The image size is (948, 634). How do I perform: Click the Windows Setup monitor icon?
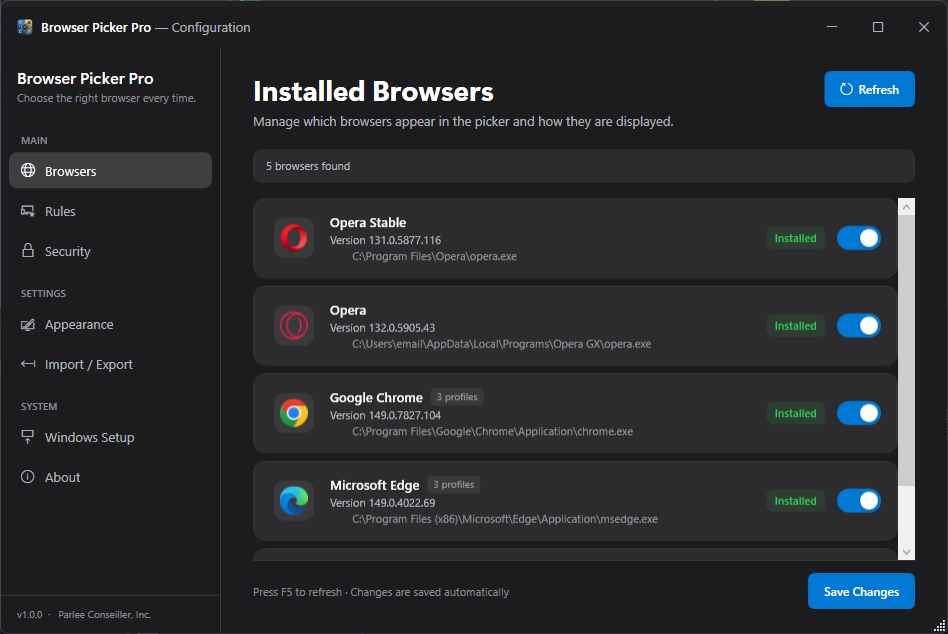pyautogui.click(x=28, y=436)
